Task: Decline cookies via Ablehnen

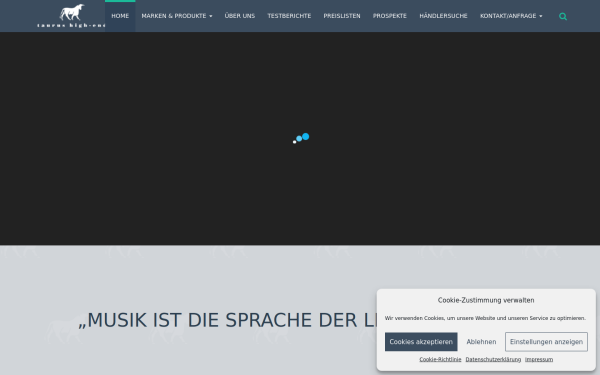Action: [481, 342]
